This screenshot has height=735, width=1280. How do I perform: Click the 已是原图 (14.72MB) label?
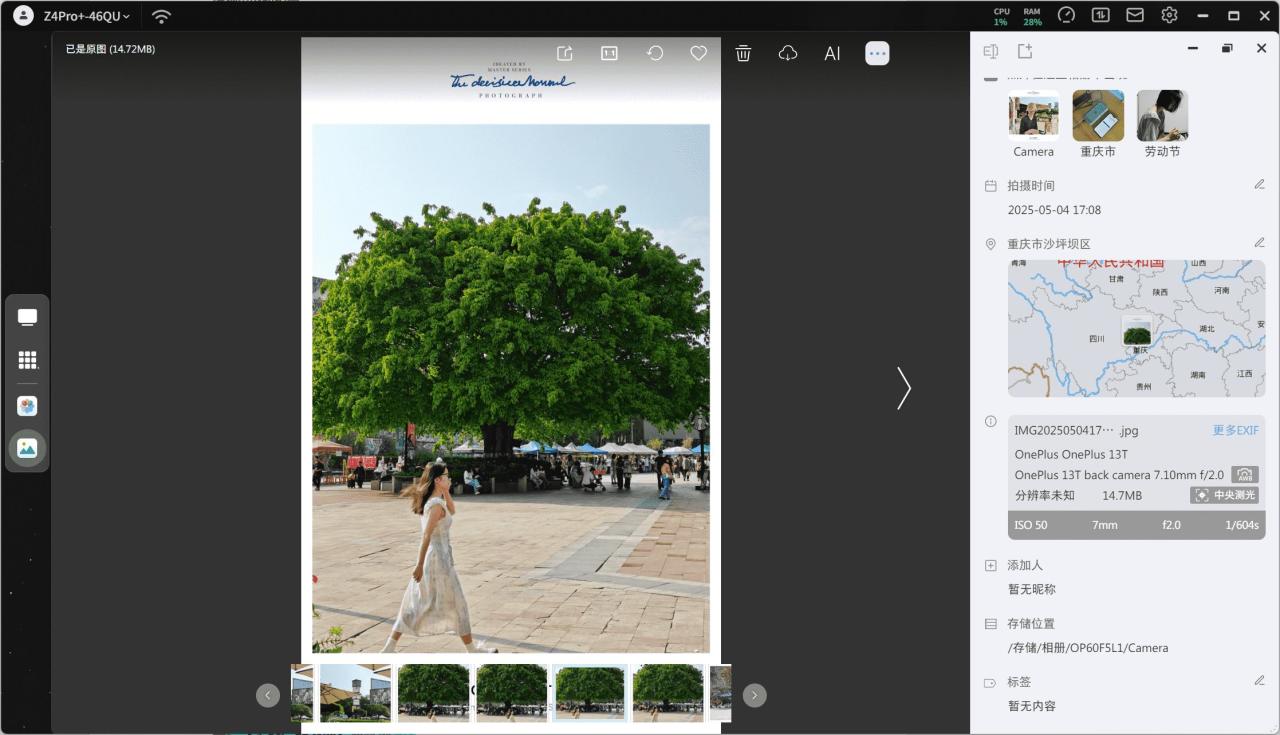click(x=110, y=49)
